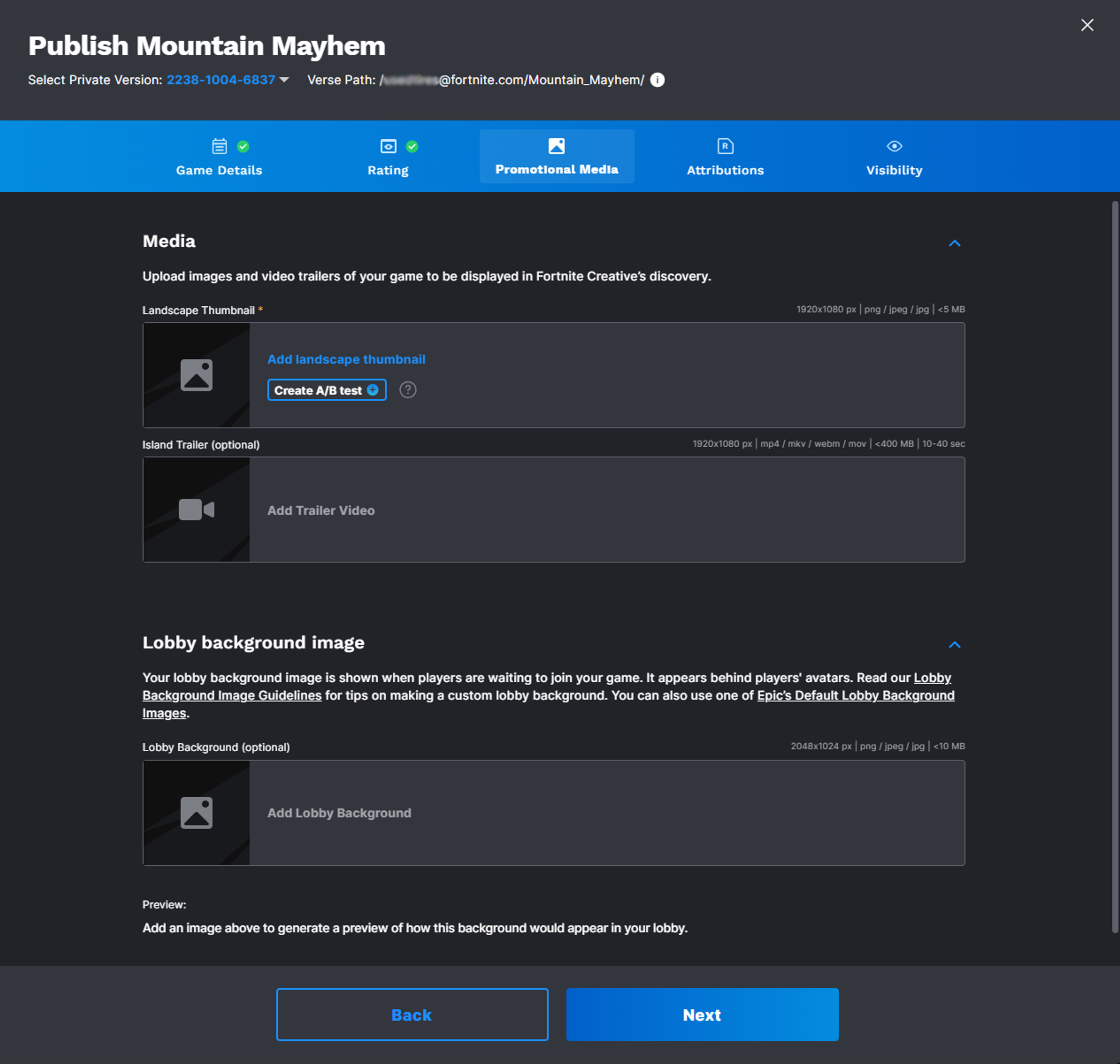1120x1064 pixels.
Task: Collapse the Media section
Action: 954,244
